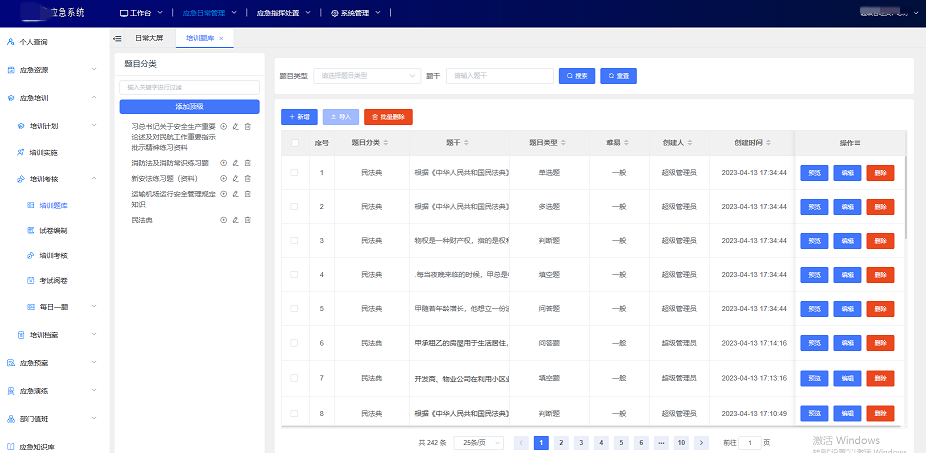Click the 题干 search input field
926x453 pixels.
[500, 76]
